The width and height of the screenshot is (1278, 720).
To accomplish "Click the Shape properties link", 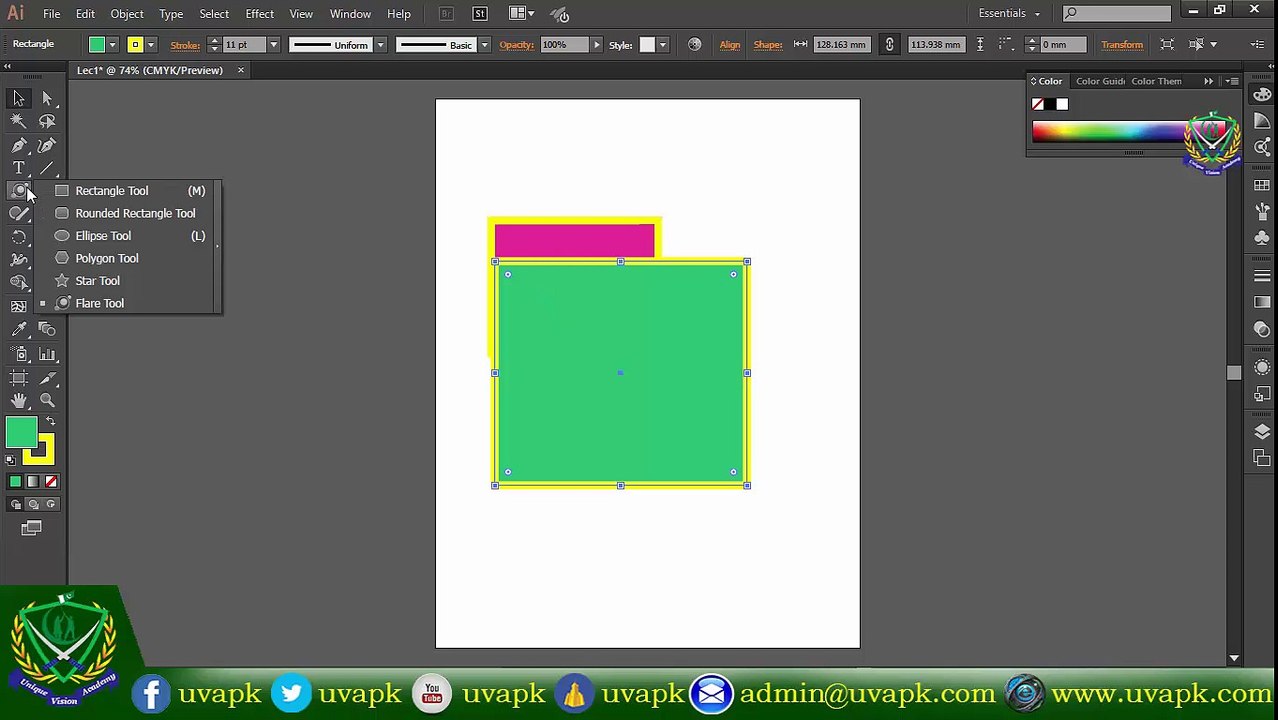I will coord(768,45).
